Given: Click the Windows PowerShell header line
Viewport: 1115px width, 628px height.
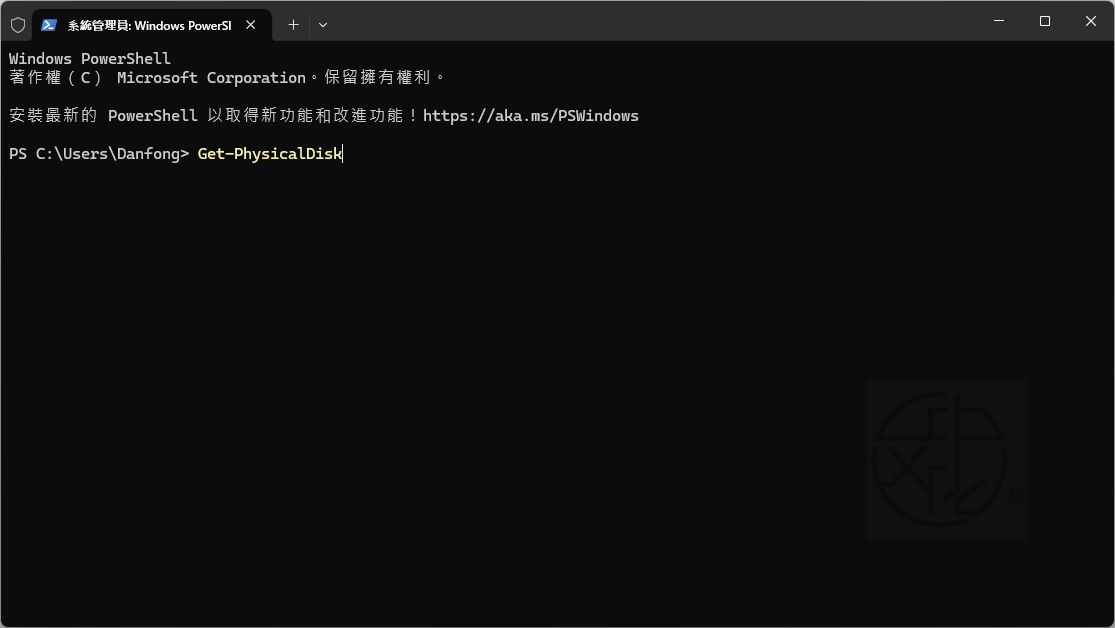Looking at the screenshot, I should pos(90,59).
